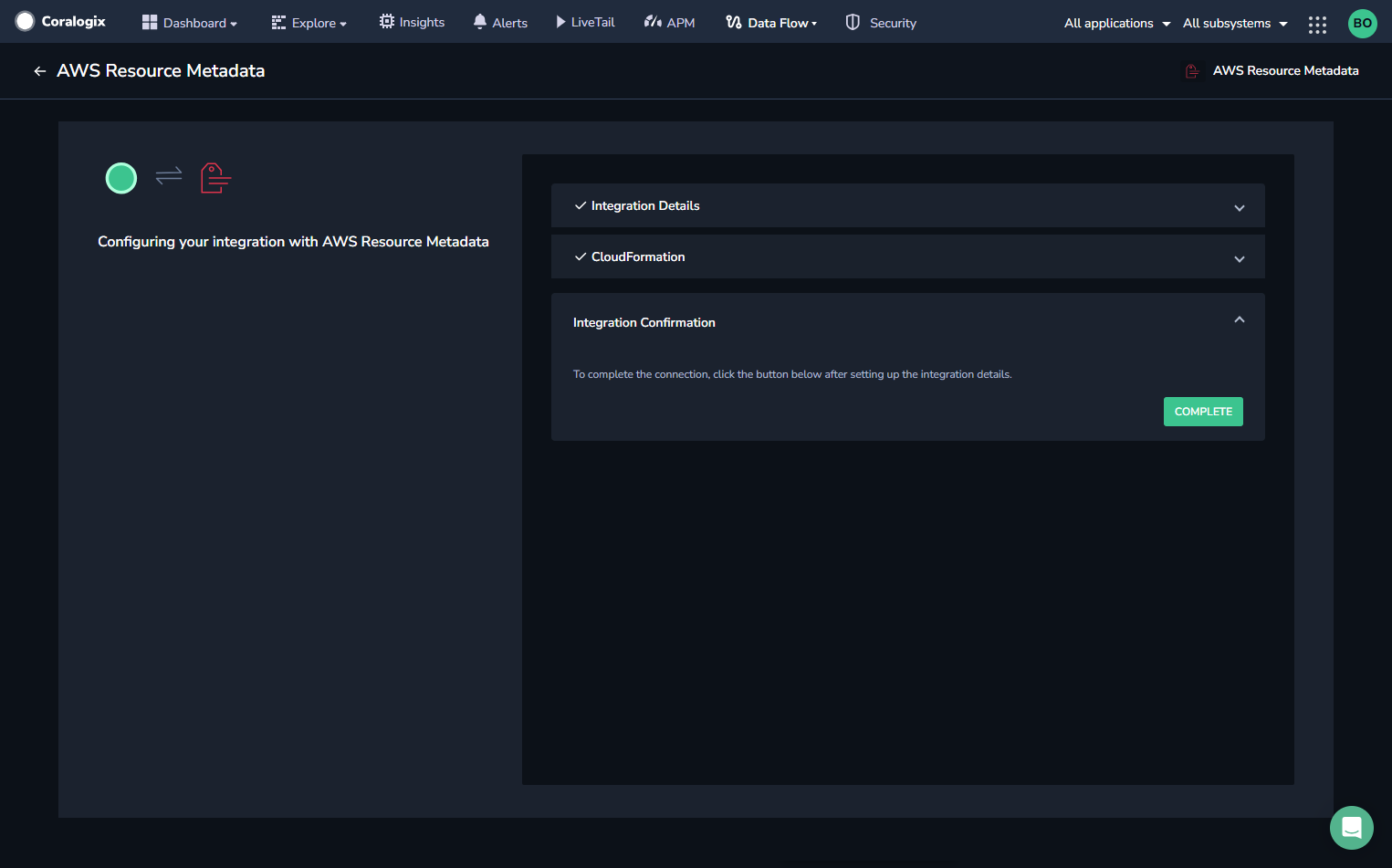The image size is (1392, 868).
Task: Open the Alerts page
Action: (500, 23)
